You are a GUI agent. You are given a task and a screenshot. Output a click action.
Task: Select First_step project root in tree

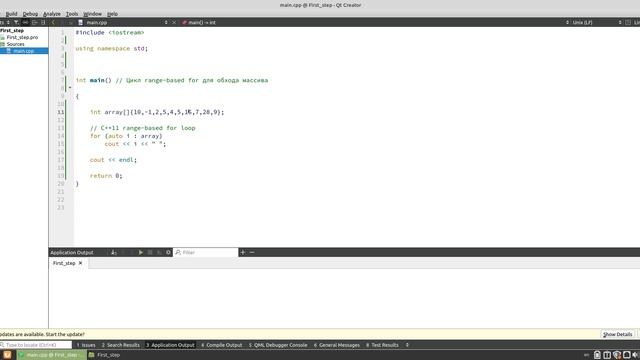tap(12, 30)
